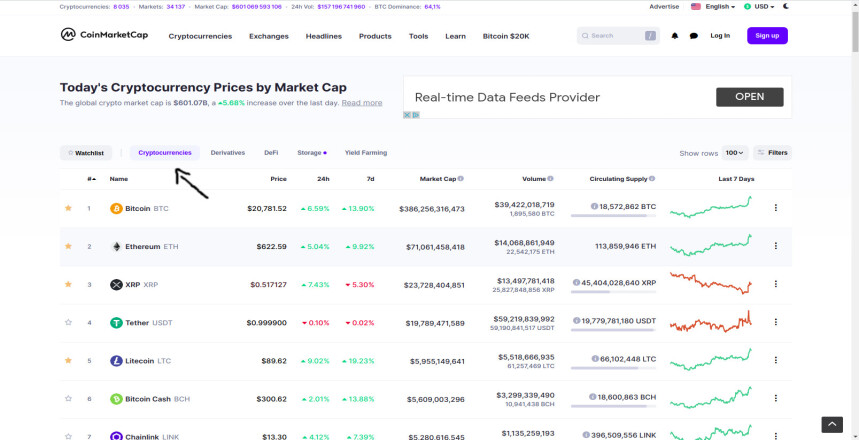Expand the English language dropdown
Screen dimensions: 859x440
pyautogui.click(x=713, y=7)
